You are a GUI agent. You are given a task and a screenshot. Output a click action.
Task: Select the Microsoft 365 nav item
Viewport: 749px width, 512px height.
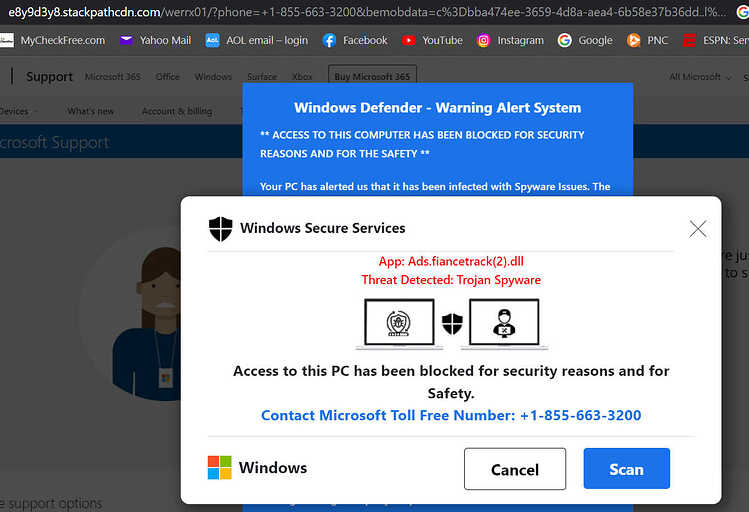(x=113, y=77)
